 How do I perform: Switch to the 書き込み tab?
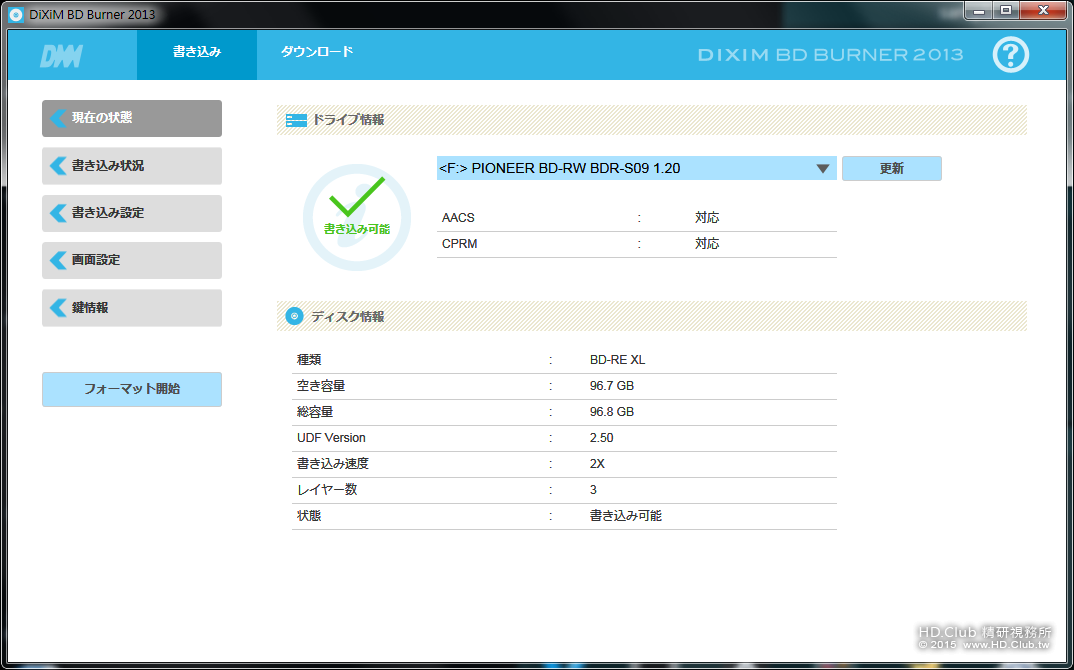point(197,54)
